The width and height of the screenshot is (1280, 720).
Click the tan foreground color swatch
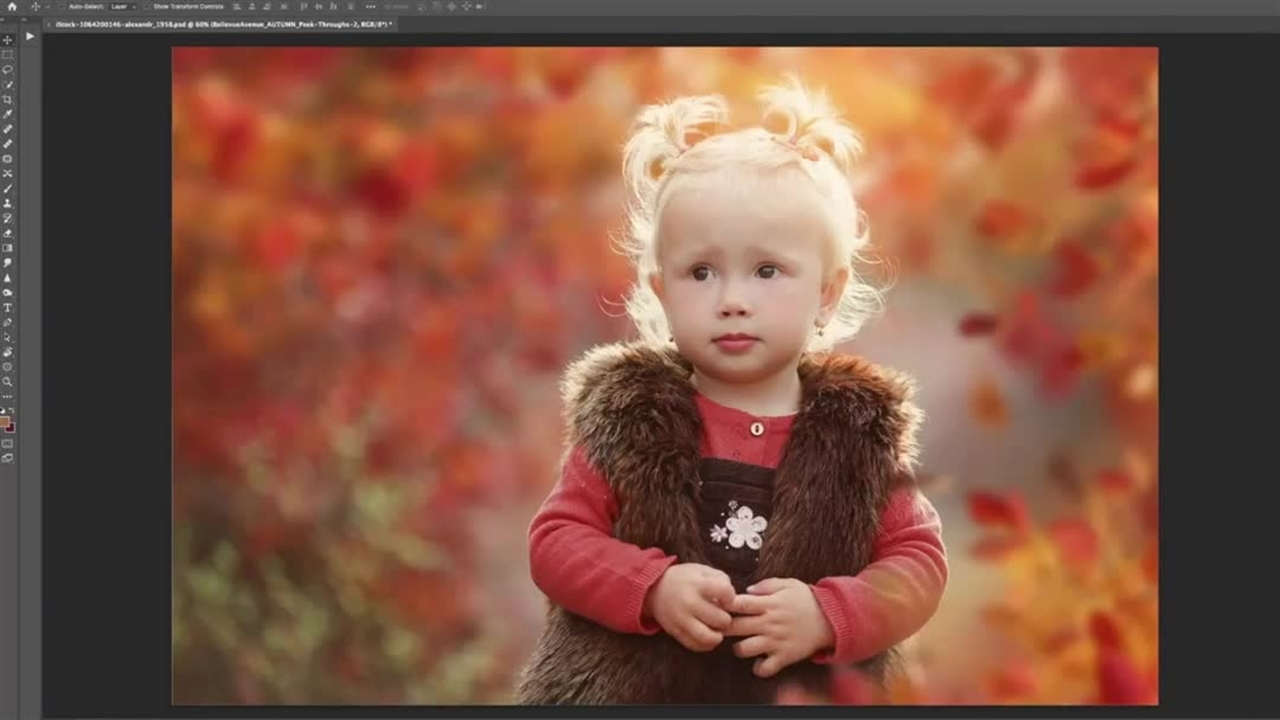tap(5, 421)
